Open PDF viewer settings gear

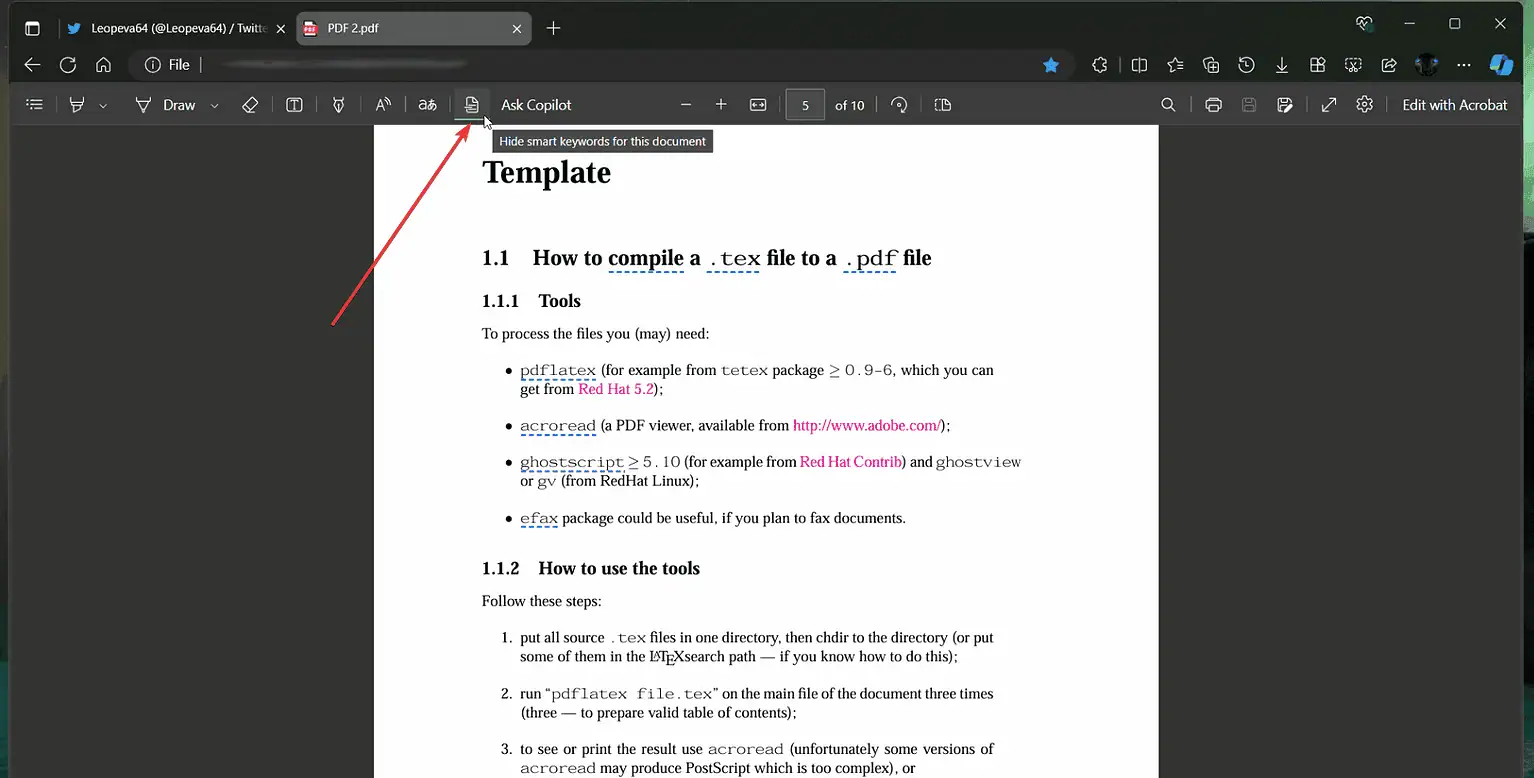pos(1364,104)
